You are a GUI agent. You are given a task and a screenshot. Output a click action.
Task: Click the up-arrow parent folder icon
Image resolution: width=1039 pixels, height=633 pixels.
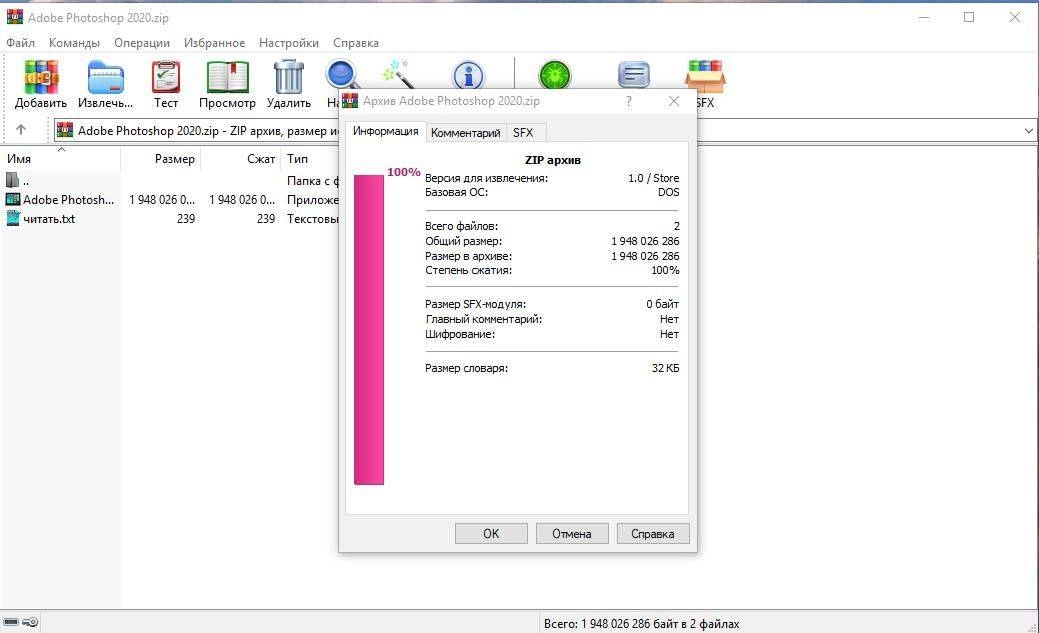(21, 130)
